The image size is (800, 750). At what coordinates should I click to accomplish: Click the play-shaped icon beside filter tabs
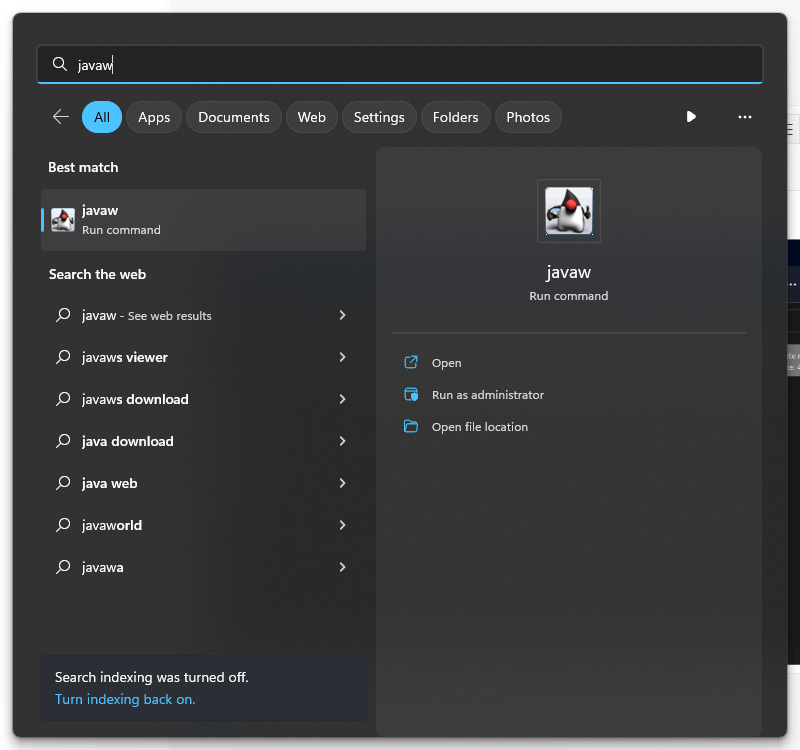pos(691,117)
